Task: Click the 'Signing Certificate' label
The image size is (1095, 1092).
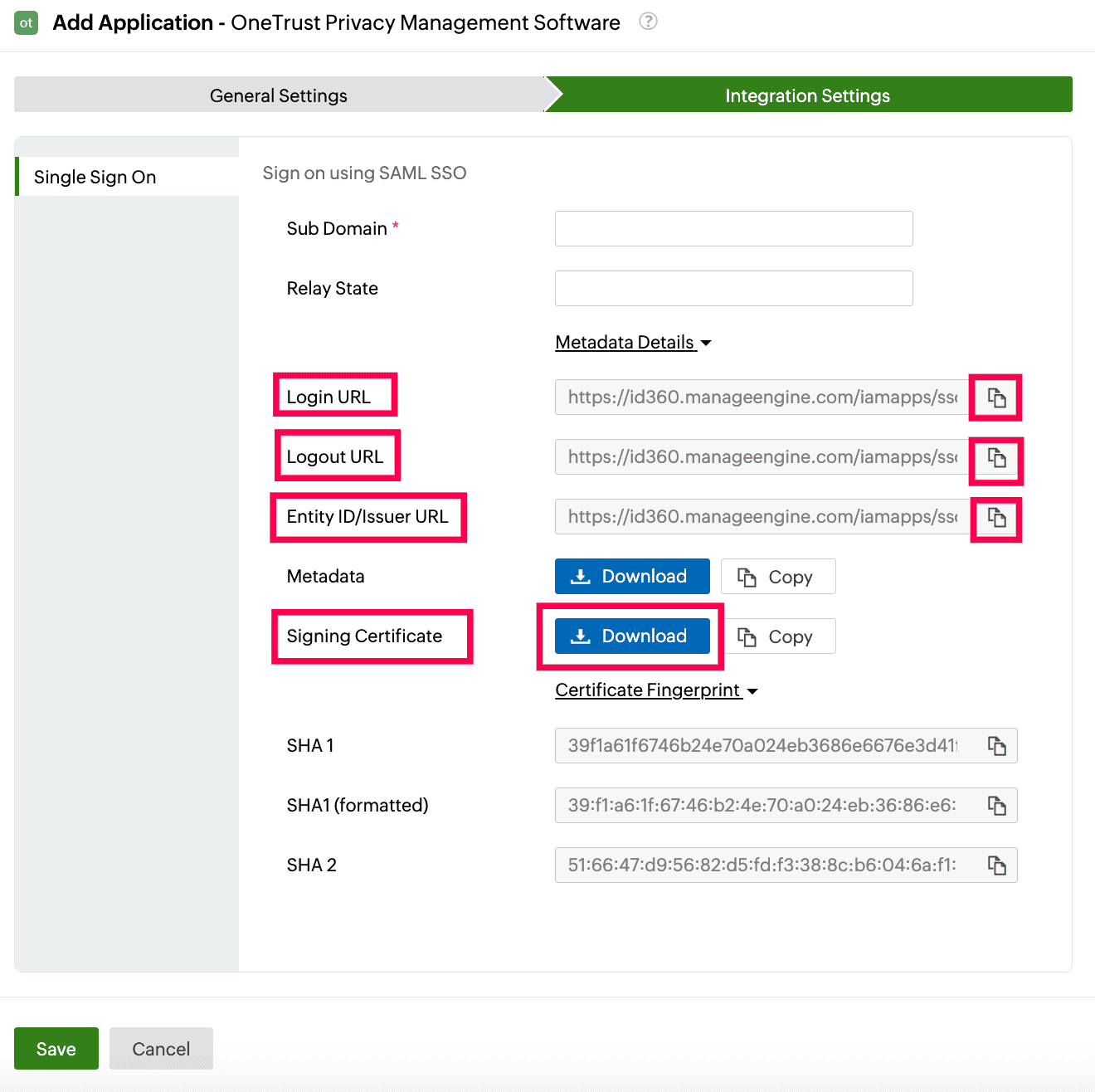Action: tap(365, 636)
